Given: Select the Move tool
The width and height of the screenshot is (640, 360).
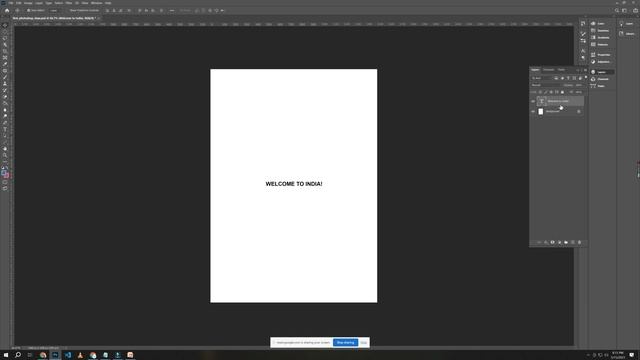Looking at the screenshot, I should 5,25.
